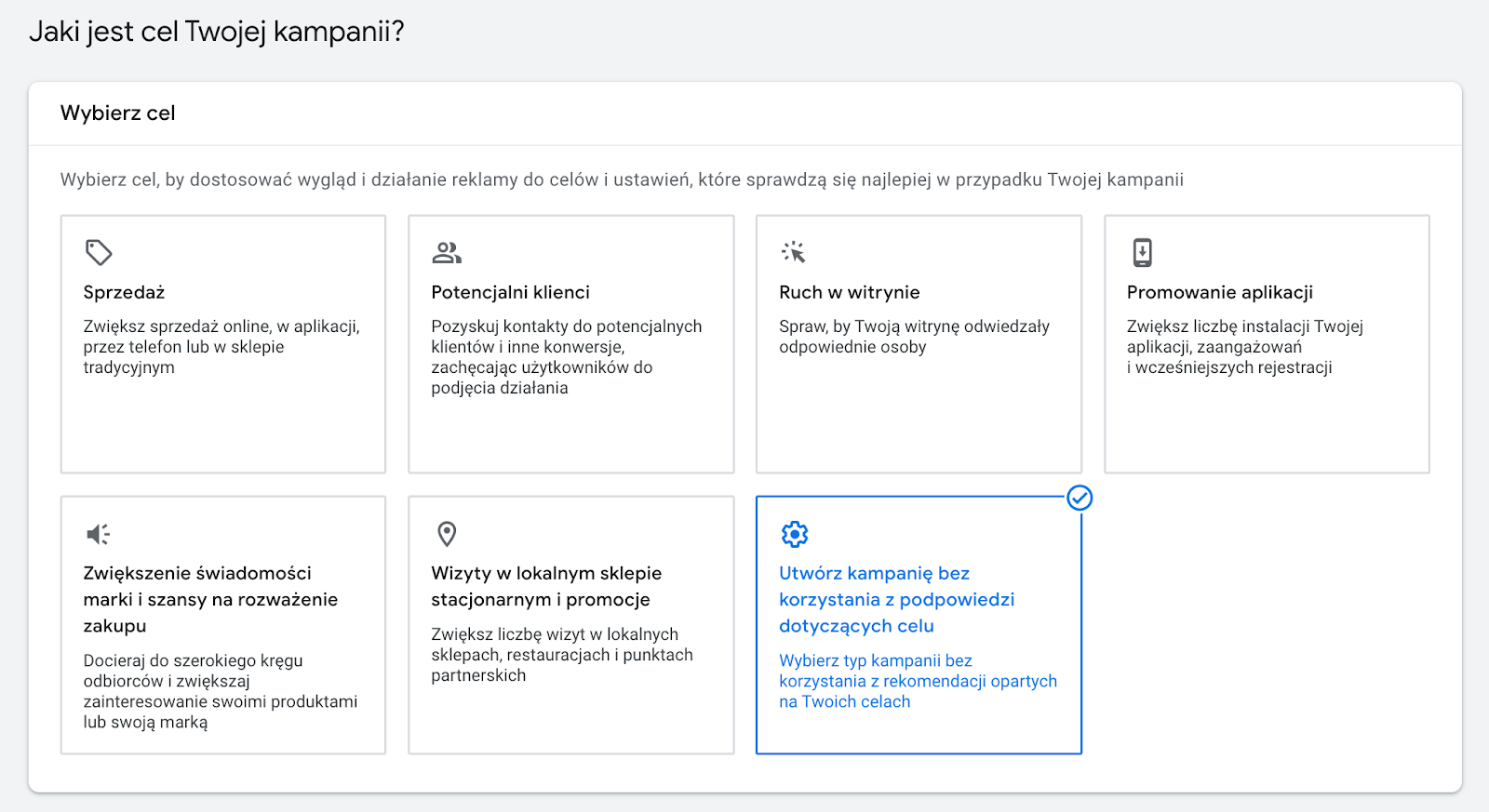Click the description 'Pozyskuj kontakty do potencjalnych klientów'

[567, 357]
